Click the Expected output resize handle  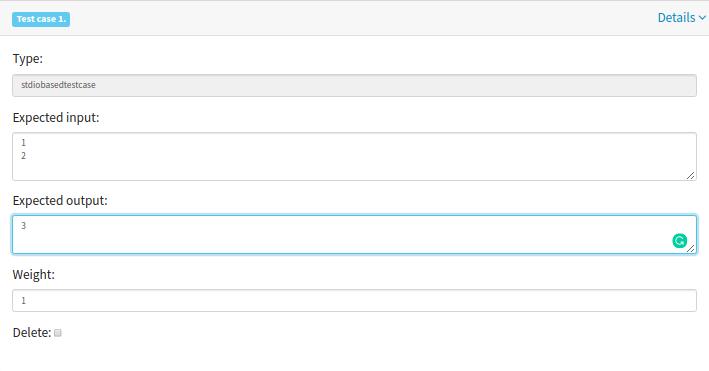coord(691,248)
